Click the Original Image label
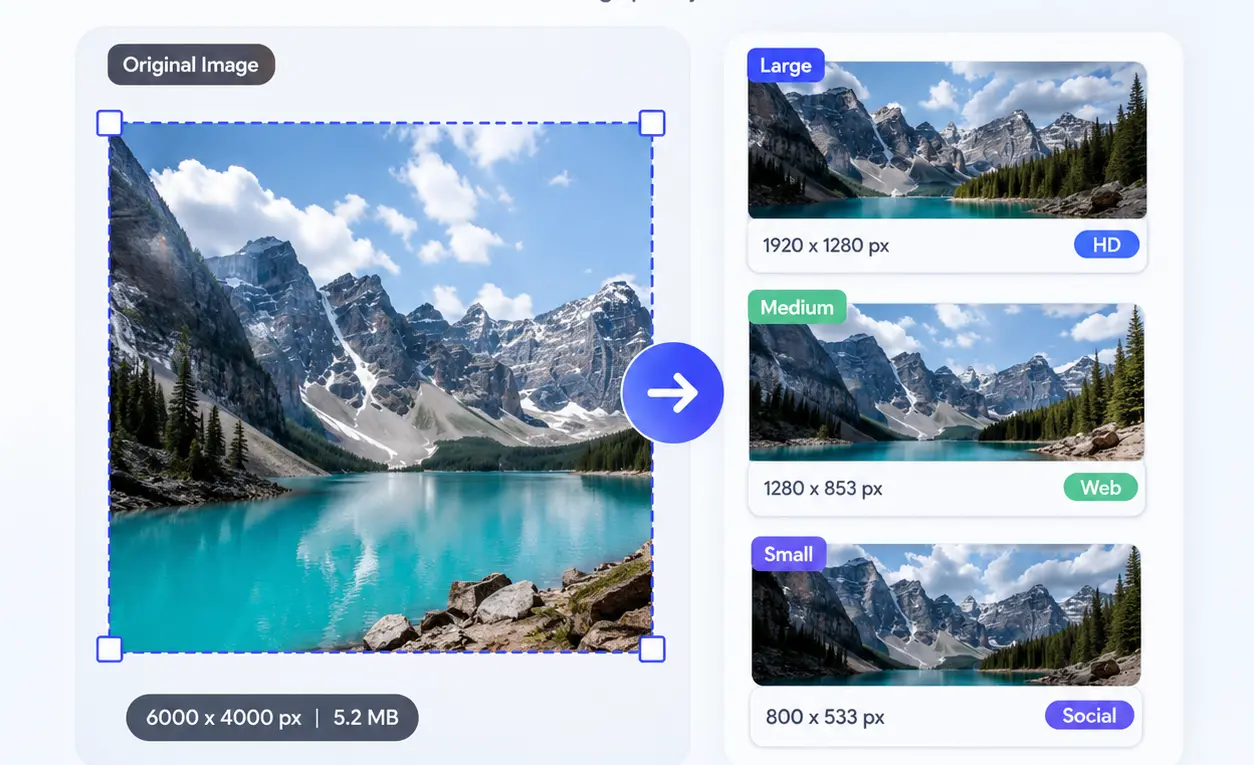This screenshot has width=1254, height=765. click(191, 65)
